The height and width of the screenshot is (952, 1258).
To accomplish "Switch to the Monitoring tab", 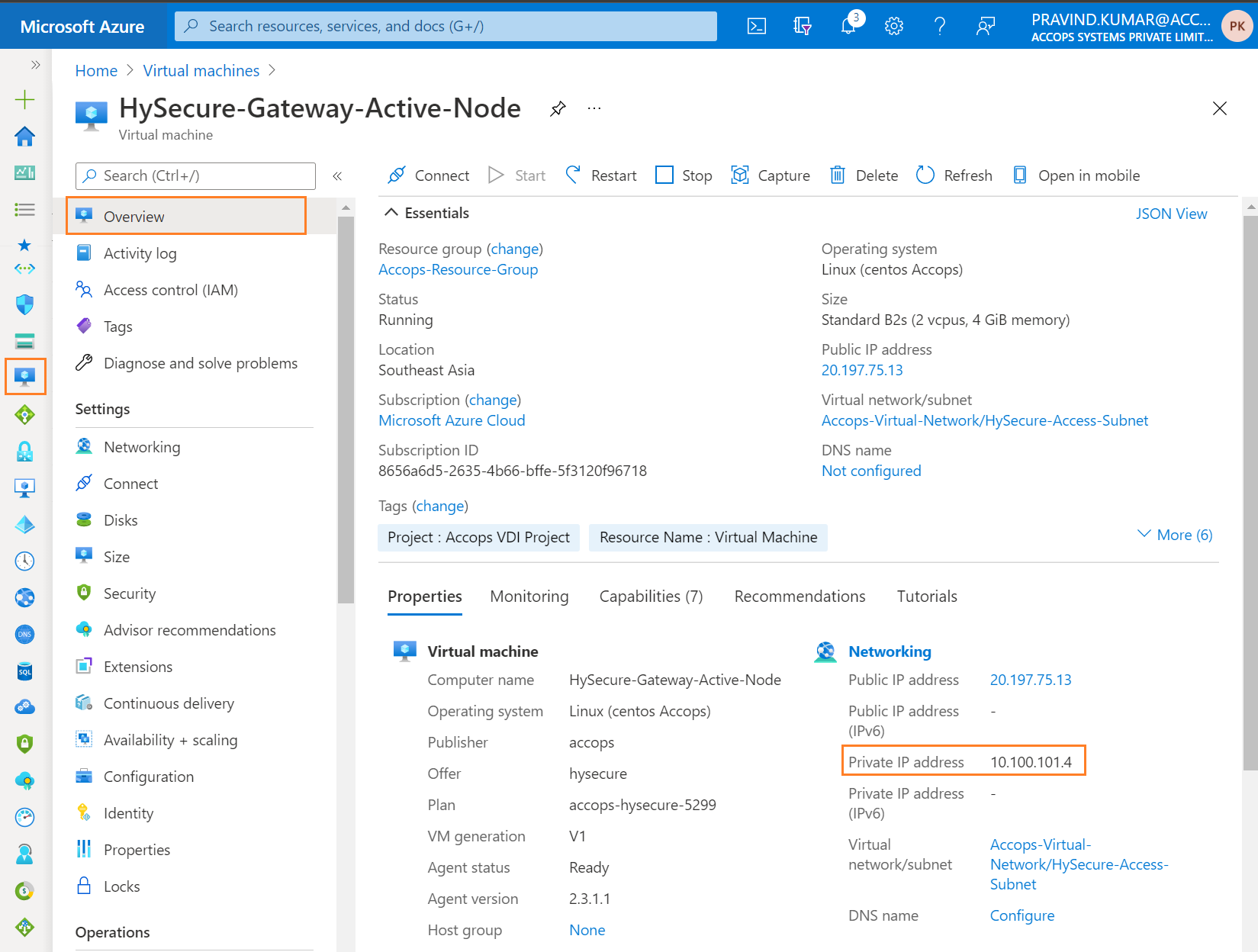I will [529, 597].
